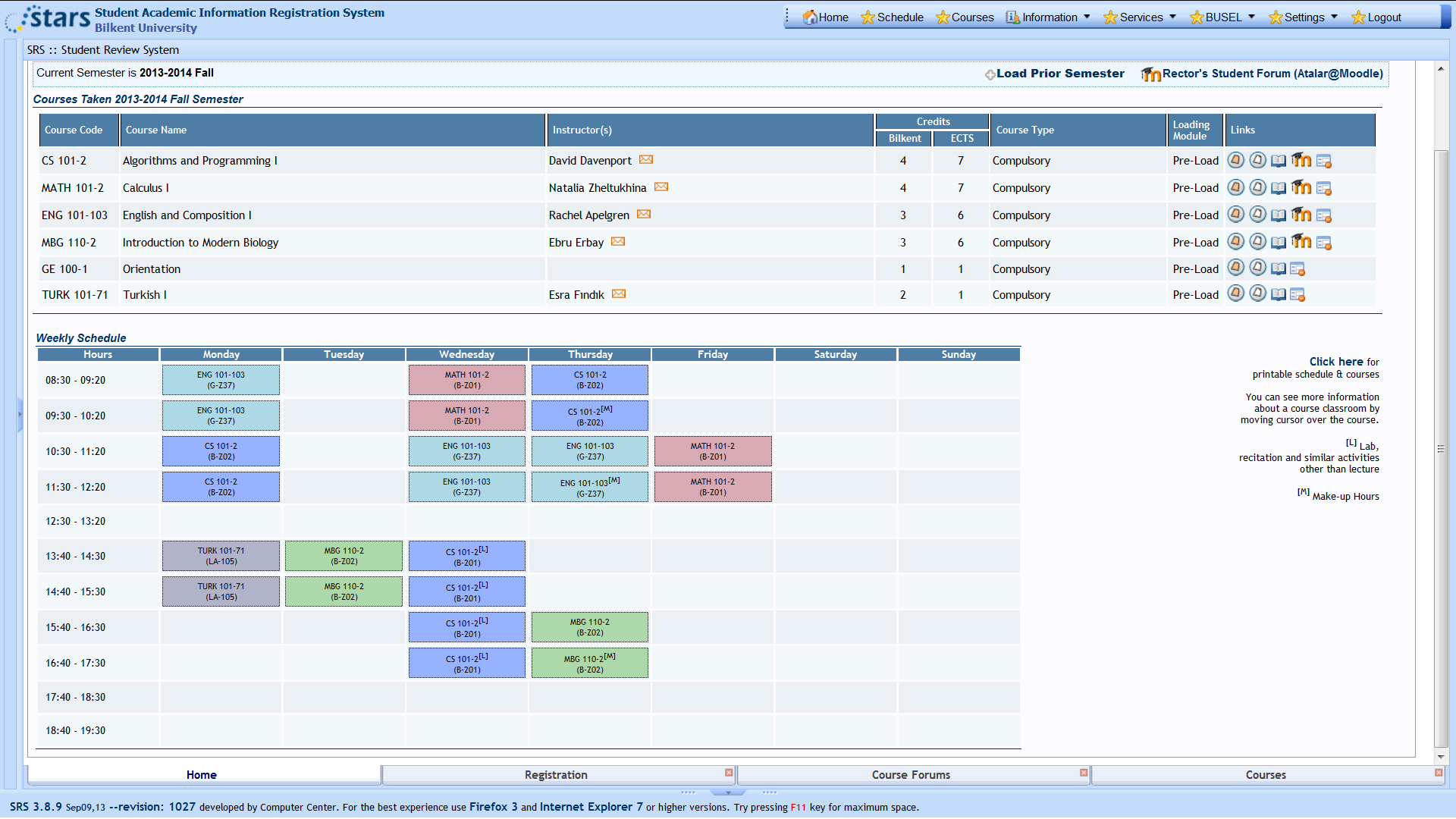
Task: Switch to the Registration bottom tab
Action: click(x=556, y=774)
